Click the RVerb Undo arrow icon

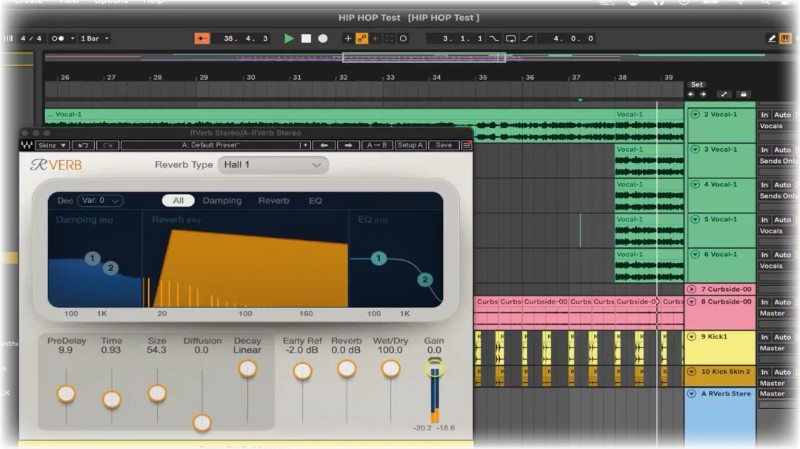point(83,145)
